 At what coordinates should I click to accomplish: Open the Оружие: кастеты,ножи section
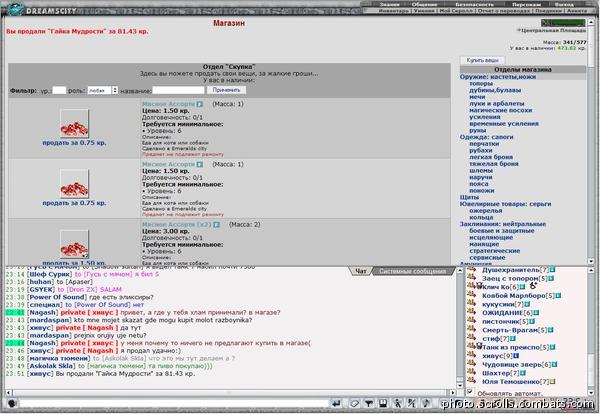coord(497,77)
